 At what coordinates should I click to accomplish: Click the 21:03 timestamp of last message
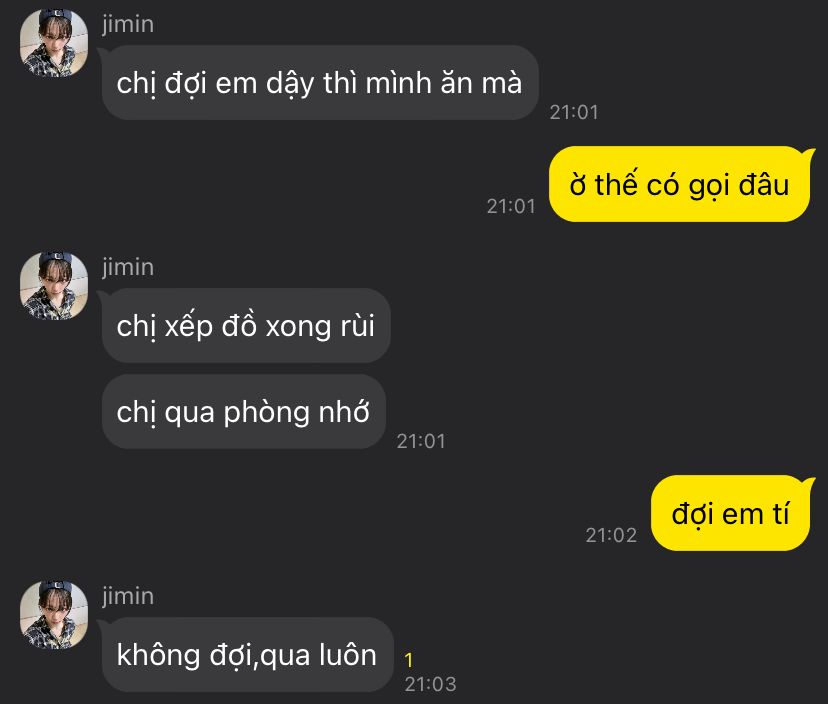430,684
